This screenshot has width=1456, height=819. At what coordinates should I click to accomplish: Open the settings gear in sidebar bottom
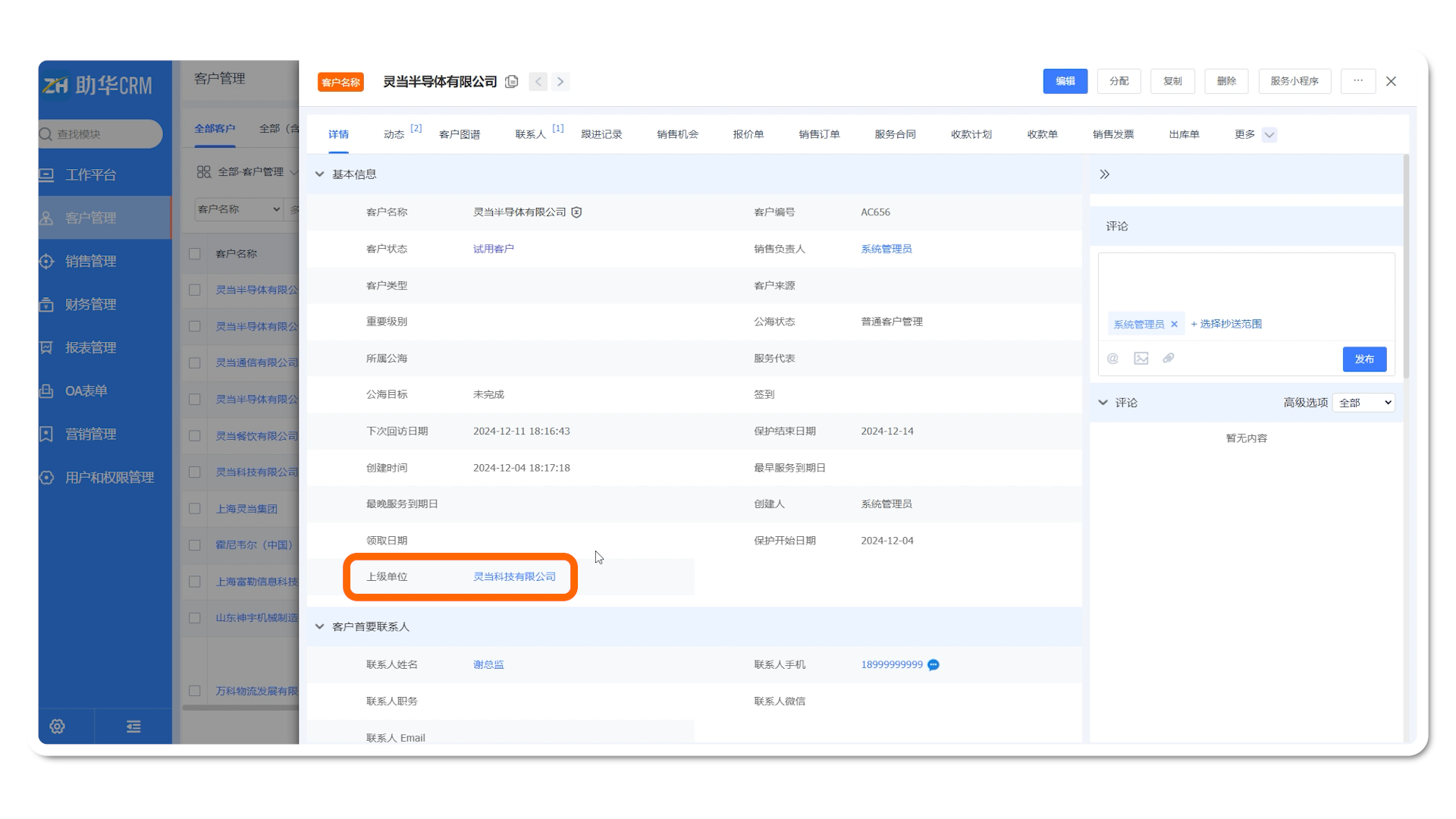pos(57,726)
